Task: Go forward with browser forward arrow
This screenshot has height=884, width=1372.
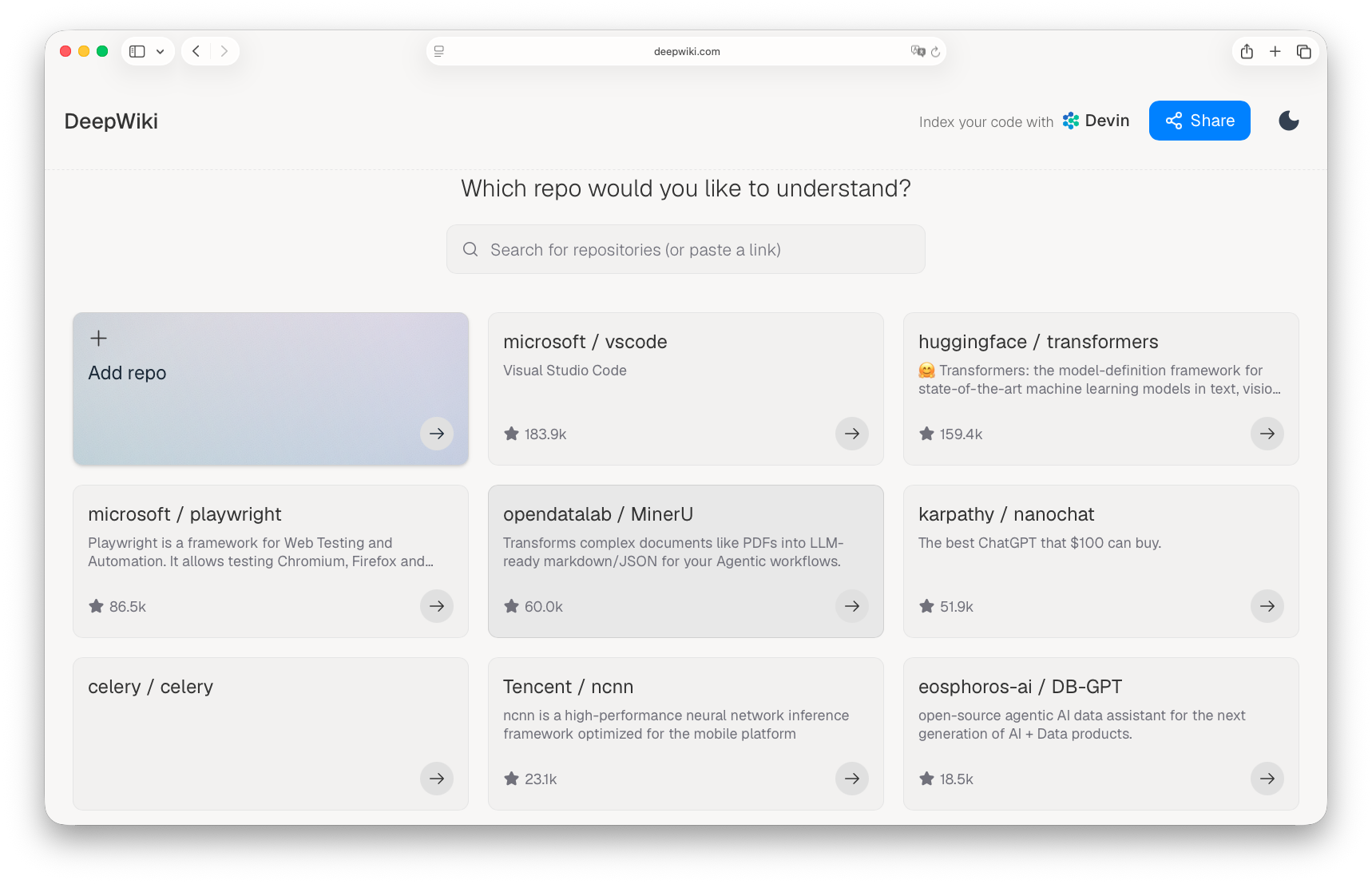Action: 224,51
